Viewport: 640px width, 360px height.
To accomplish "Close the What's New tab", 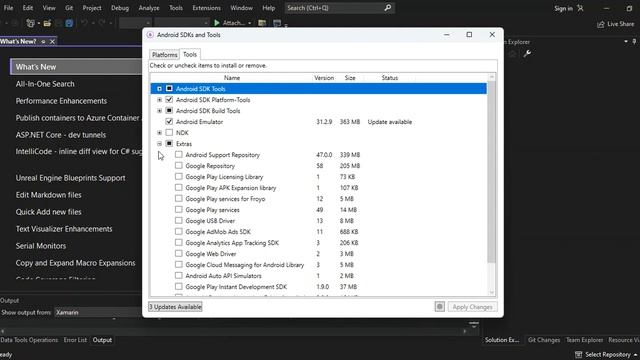I will pyautogui.click(x=52, y=42).
